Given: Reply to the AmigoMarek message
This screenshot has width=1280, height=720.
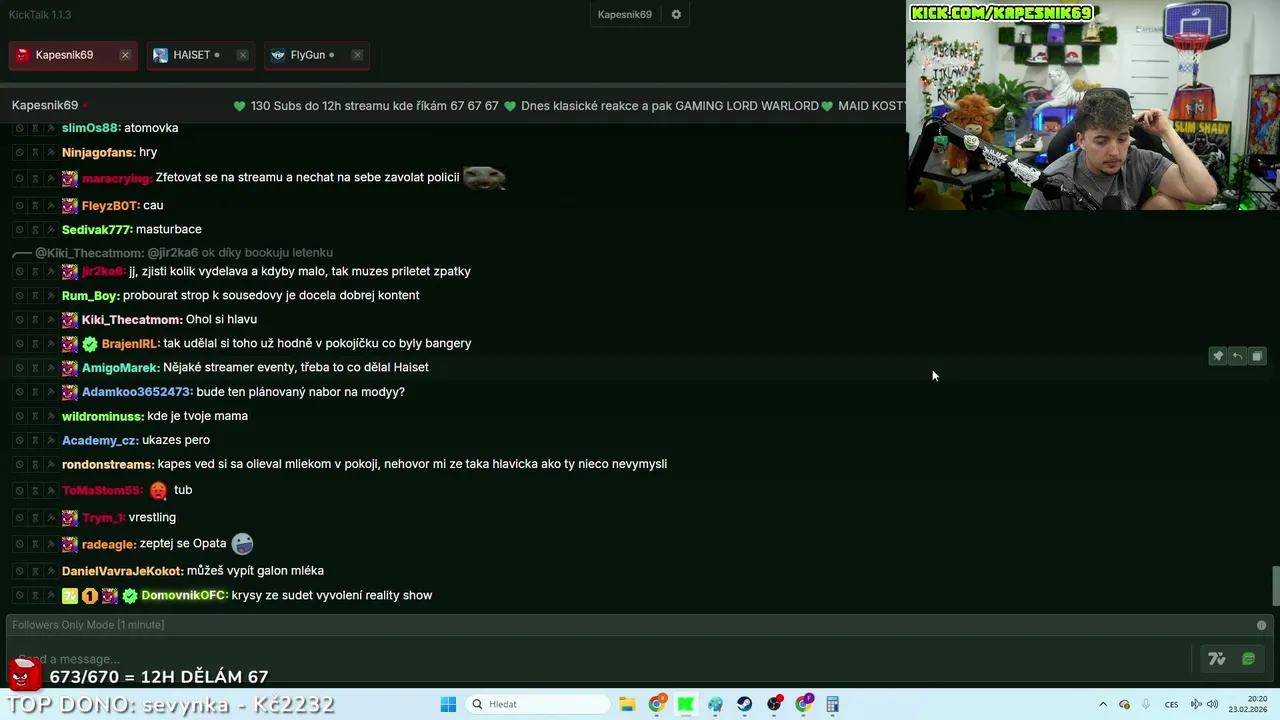Looking at the screenshot, I should tap(1237, 356).
